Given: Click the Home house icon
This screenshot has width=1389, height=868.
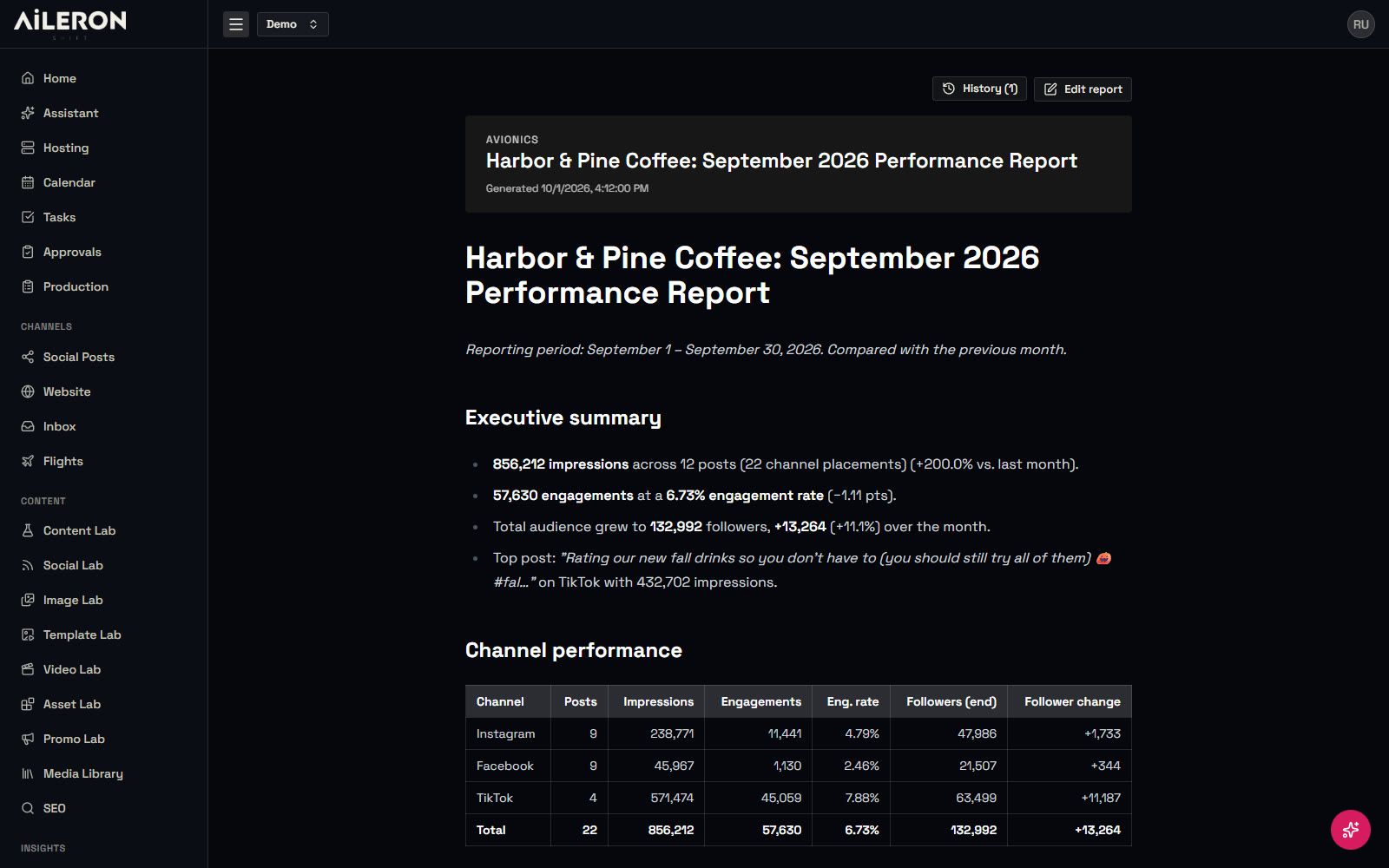Looking at the screenshot, I should 28,78.
